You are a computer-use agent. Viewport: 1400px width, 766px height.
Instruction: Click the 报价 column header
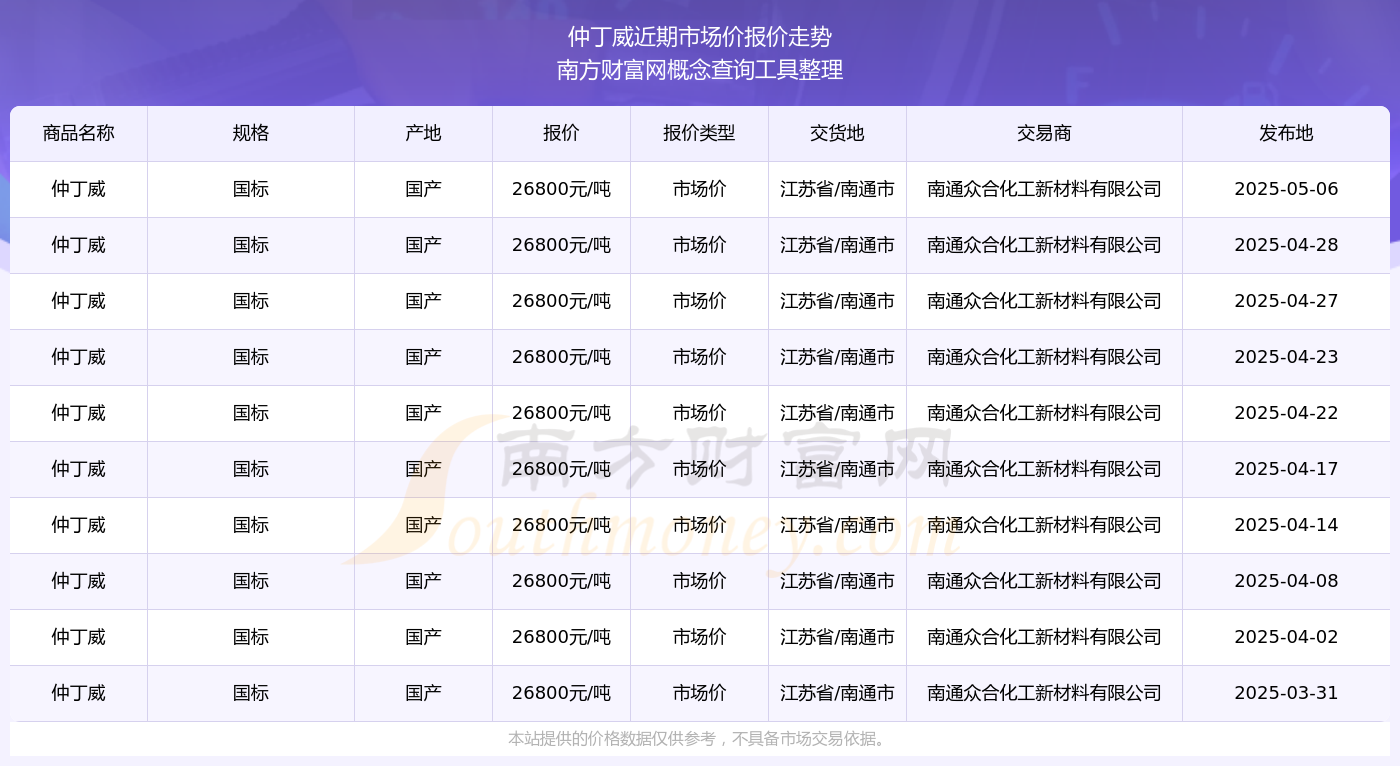(561, 133)
